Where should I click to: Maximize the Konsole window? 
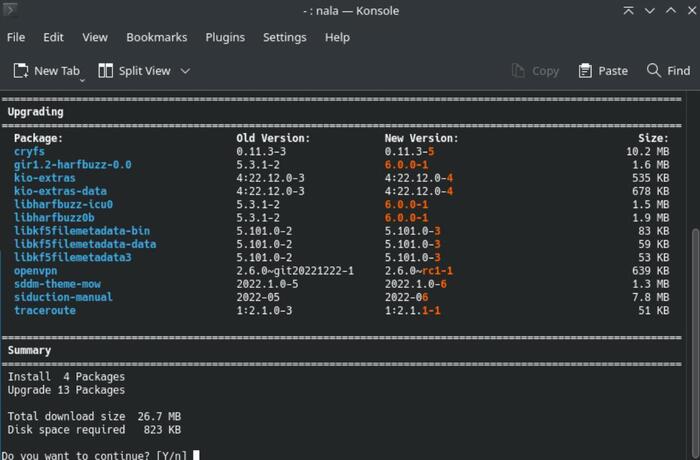click(671, 10)
